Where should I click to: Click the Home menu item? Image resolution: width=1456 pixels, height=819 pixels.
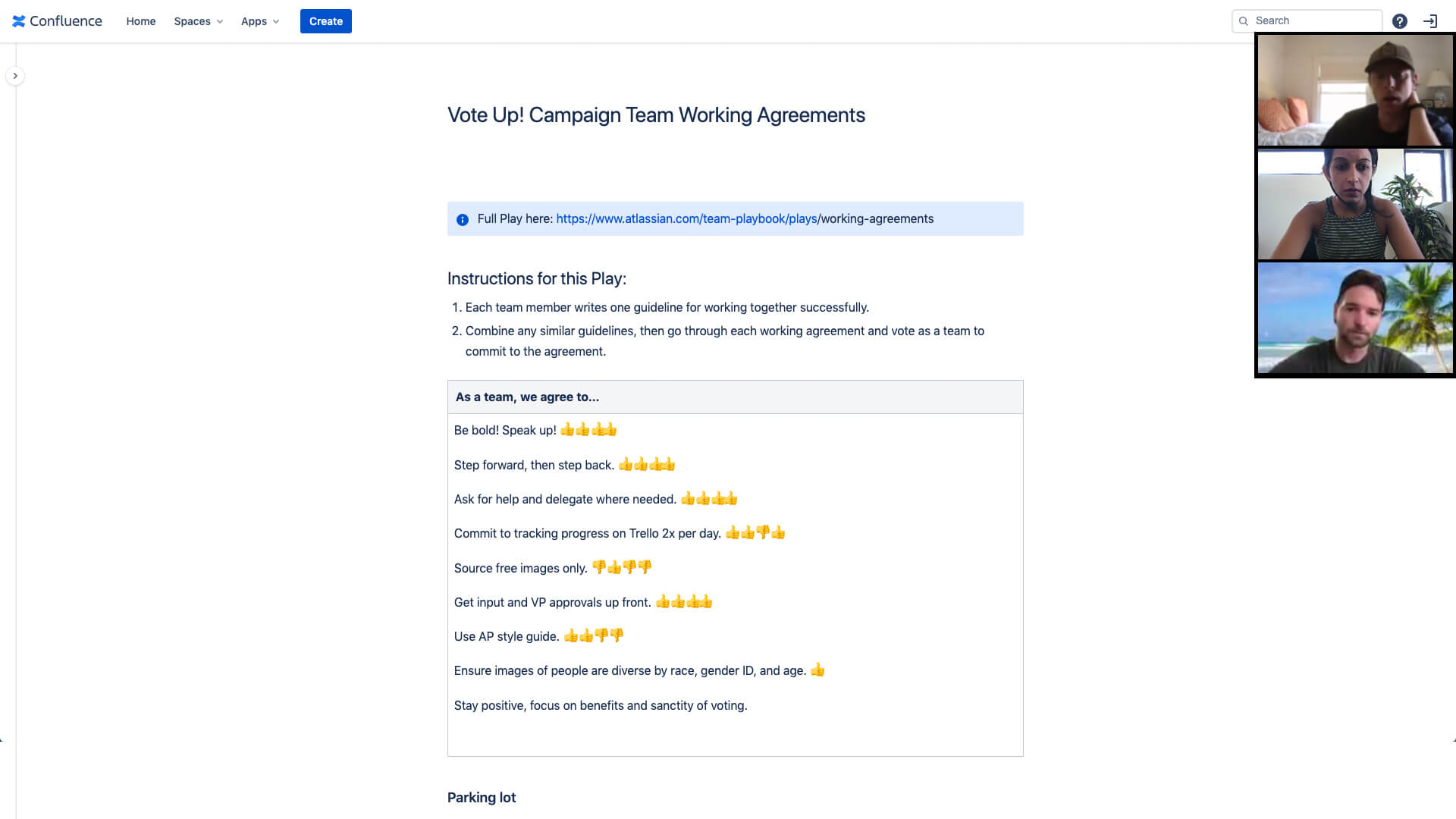pyautogui.click(x=141, y=21)
